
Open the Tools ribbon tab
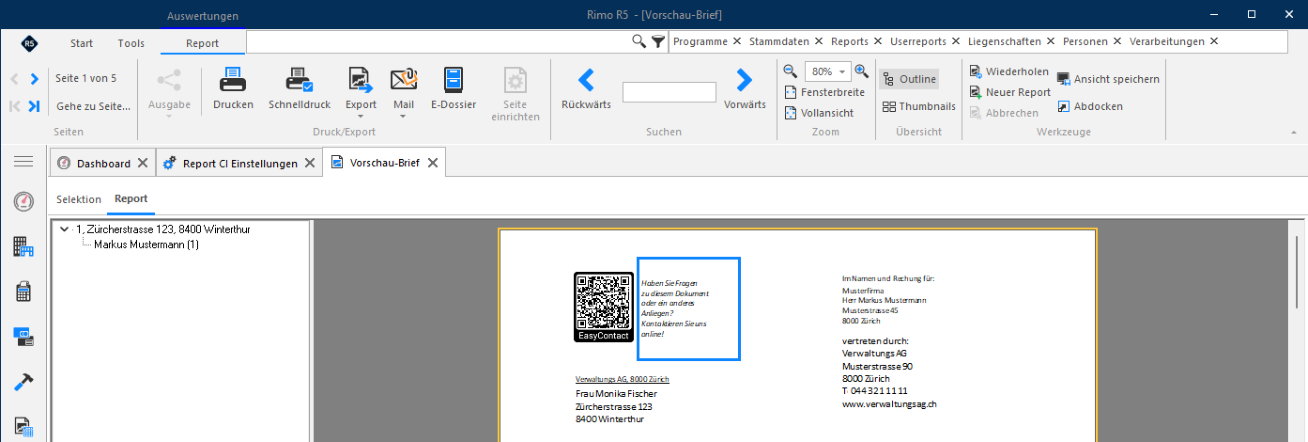(x=131, y=43)
